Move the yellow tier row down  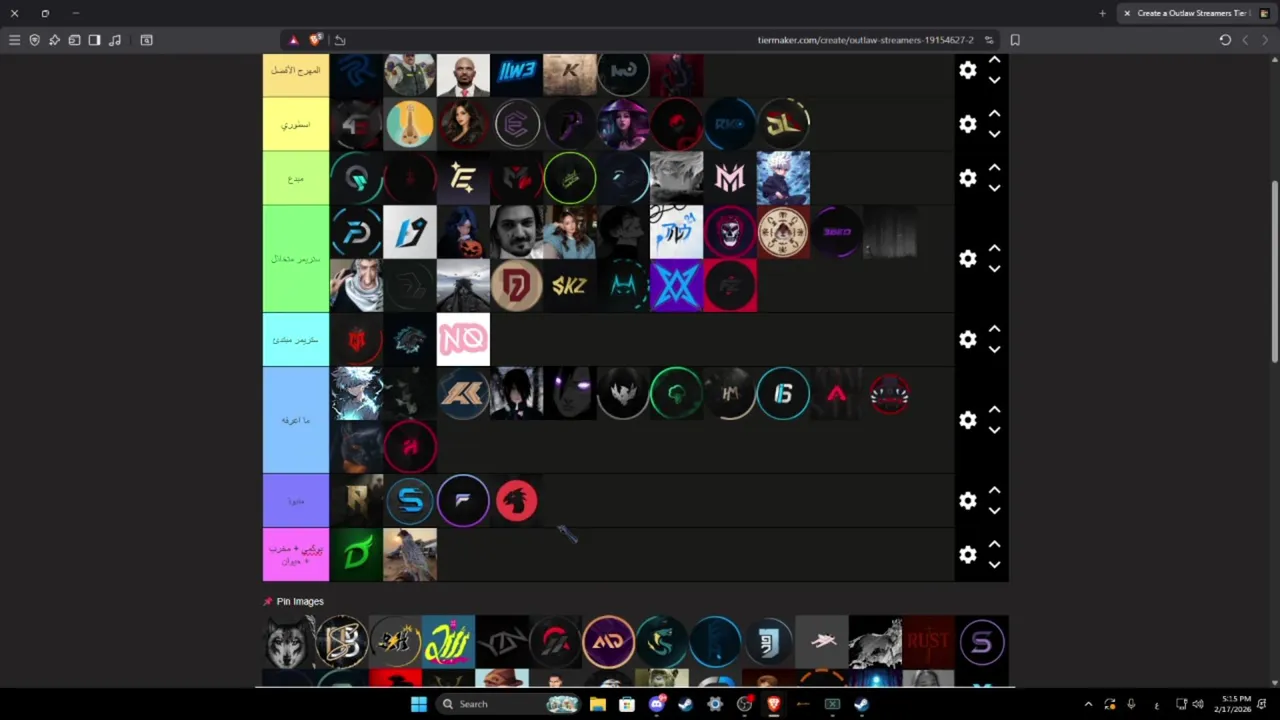[x=994, y=134]
